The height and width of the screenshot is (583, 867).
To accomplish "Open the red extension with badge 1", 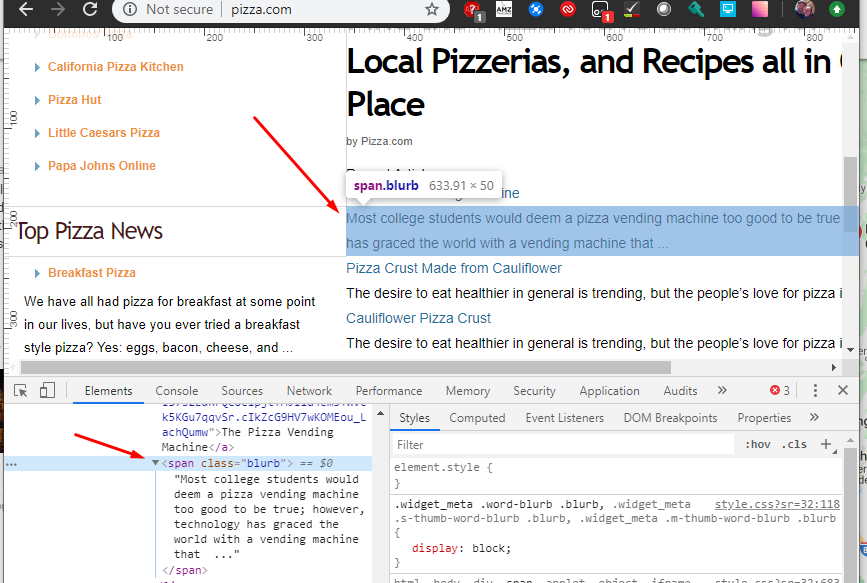I will [472, 10].
